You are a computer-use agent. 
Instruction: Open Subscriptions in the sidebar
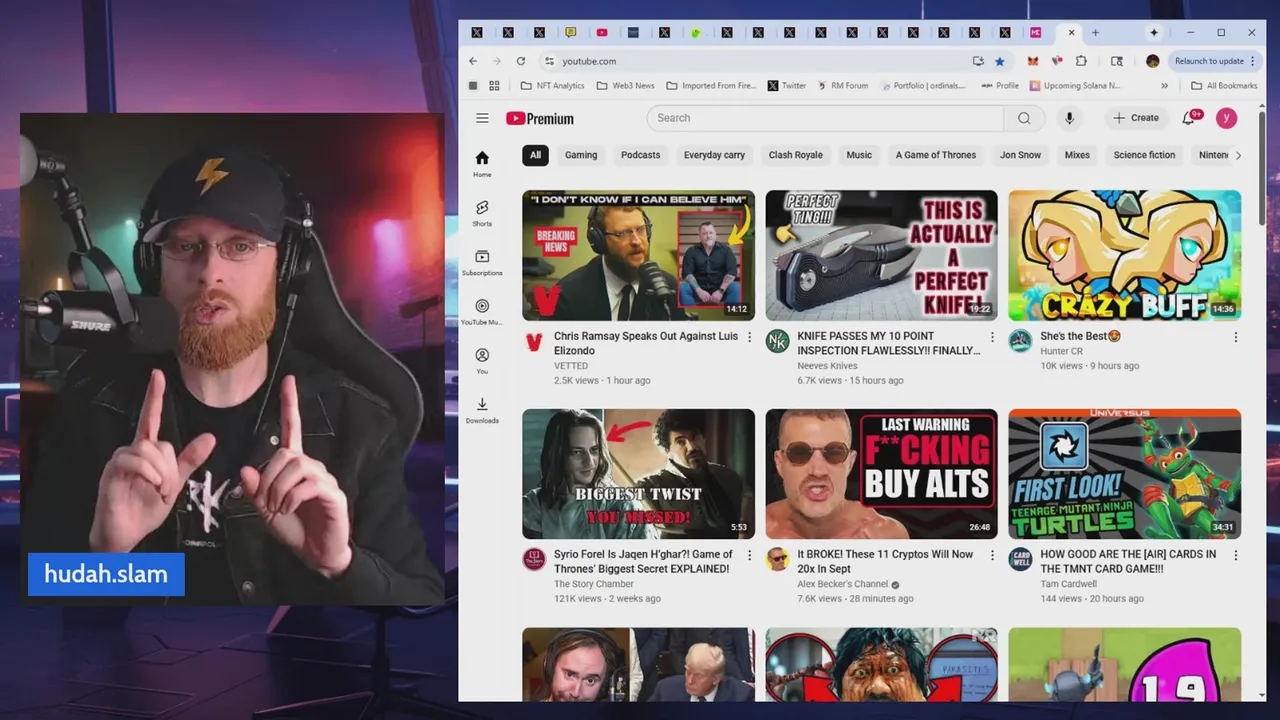click(482, 262)
